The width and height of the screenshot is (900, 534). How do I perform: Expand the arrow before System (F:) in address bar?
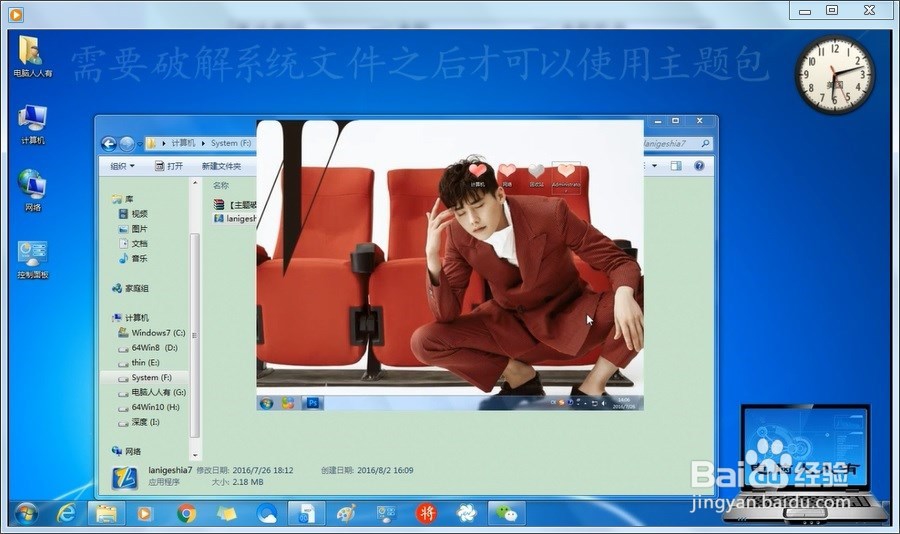coord(203,143)
